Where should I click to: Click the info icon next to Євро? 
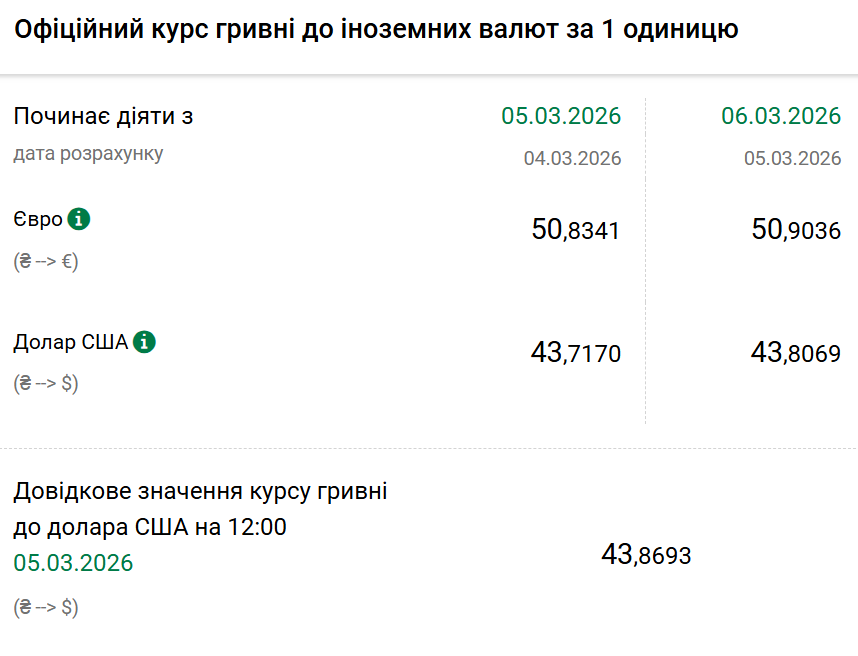pyautogui.click(x=79, y=219)
